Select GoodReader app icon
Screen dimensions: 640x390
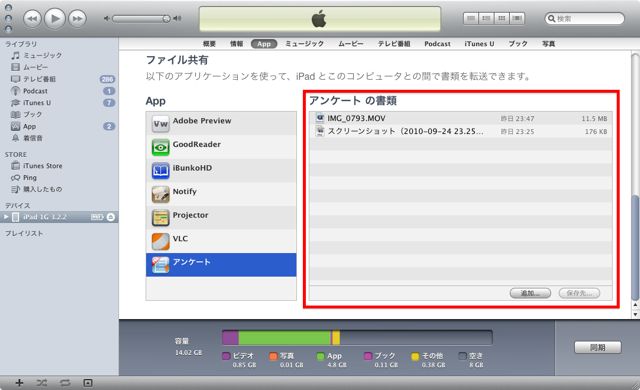(x=160, y=147)
